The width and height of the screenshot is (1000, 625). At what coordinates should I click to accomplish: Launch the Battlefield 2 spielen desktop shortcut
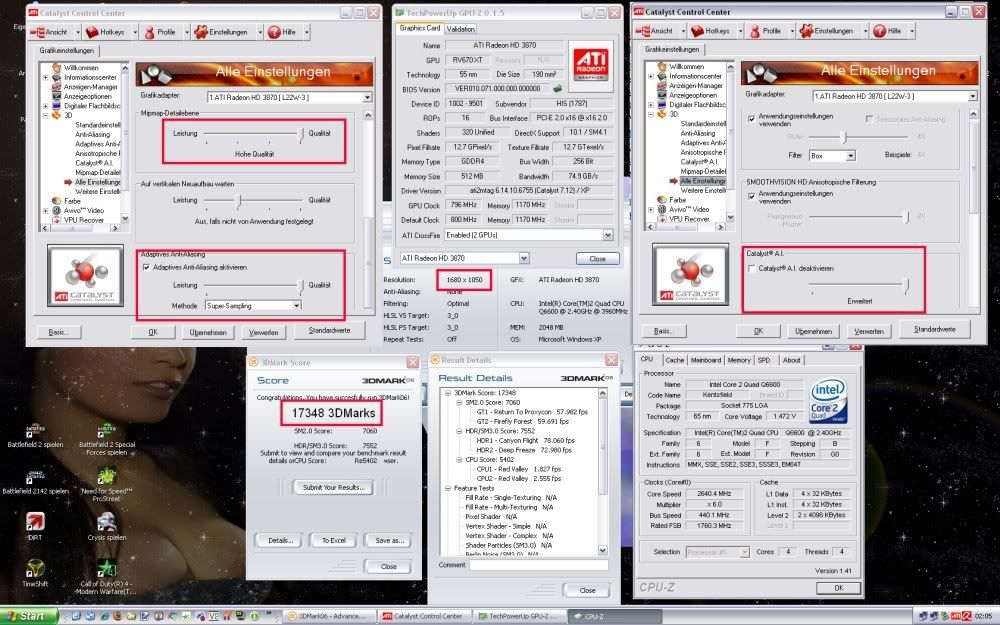(35, 437)
